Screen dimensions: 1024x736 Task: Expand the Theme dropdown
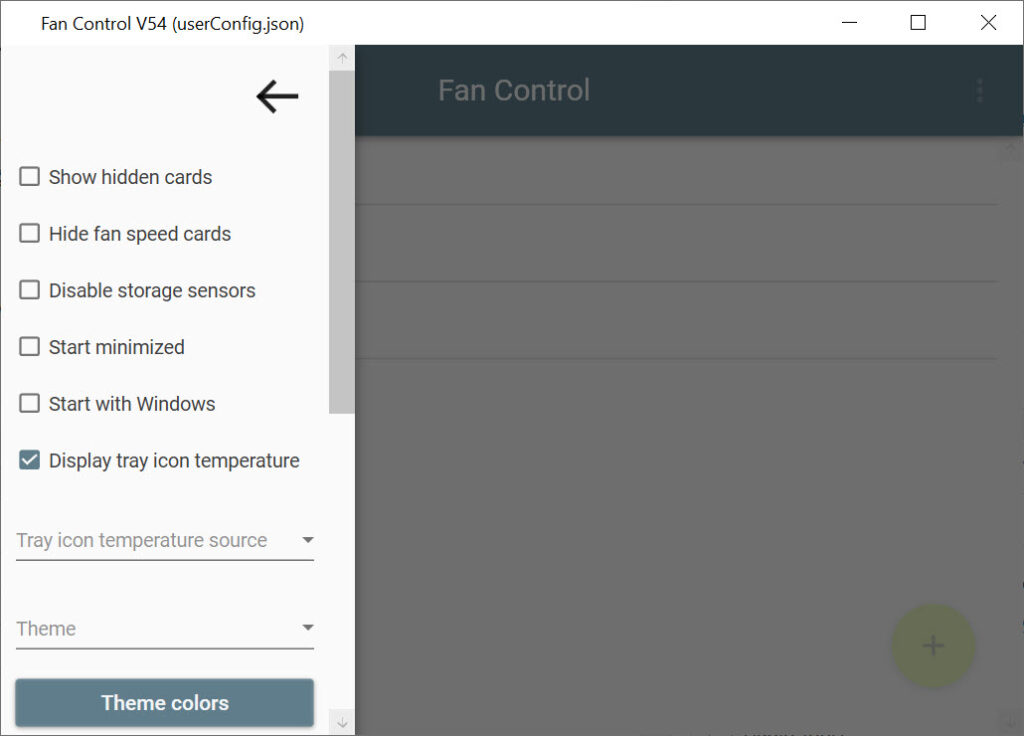pyautogui.click(x=165, y=628)
